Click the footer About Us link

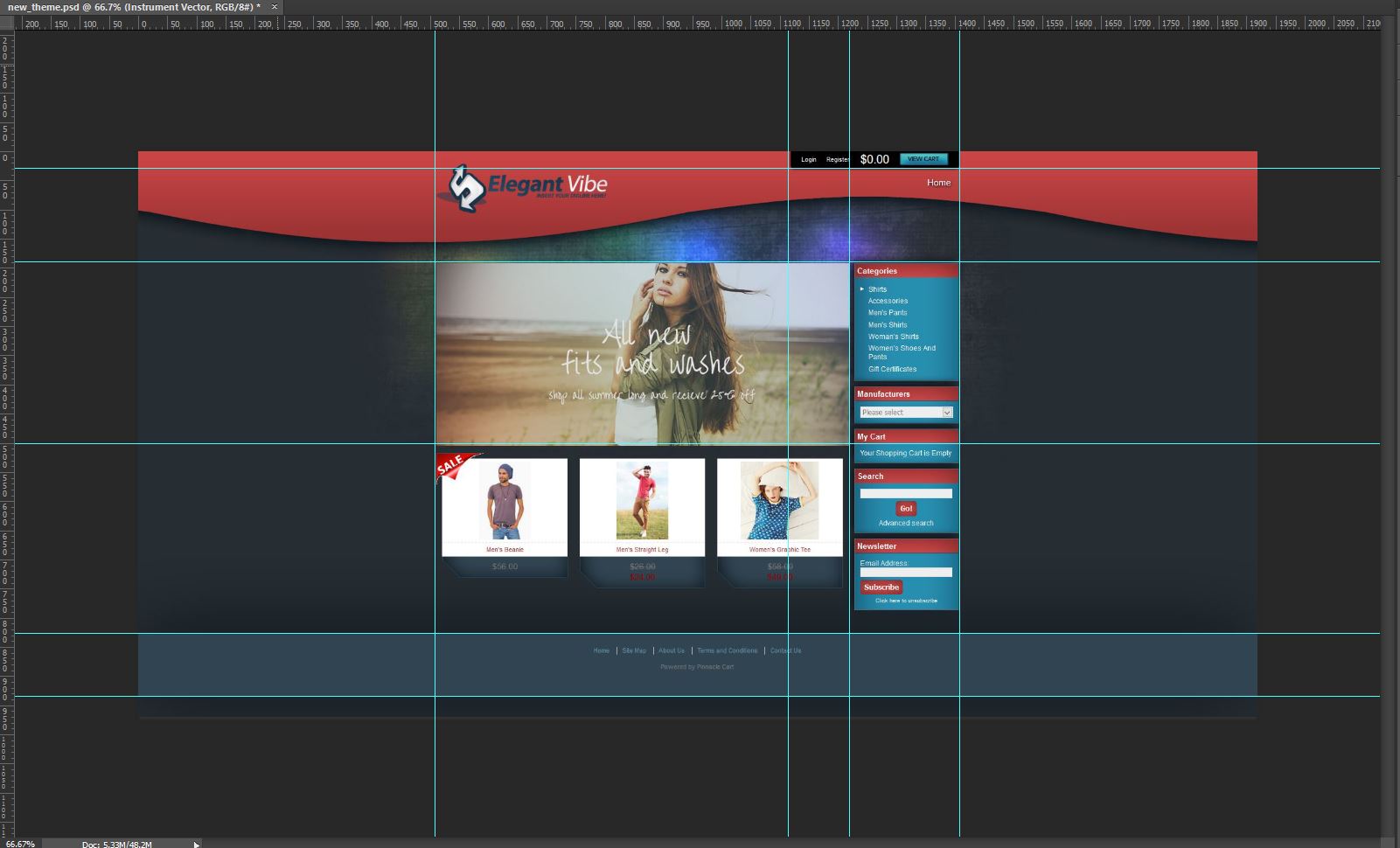[672, 650]
